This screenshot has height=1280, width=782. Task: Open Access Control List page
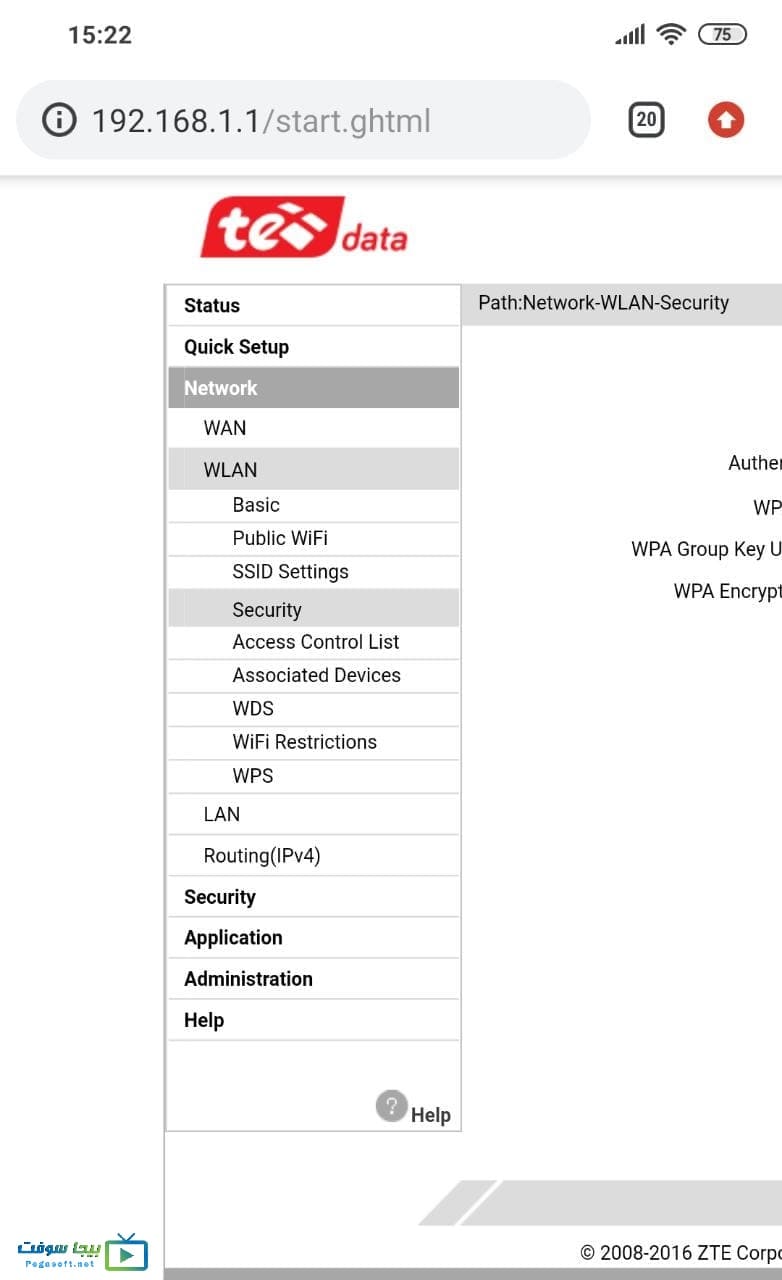point(314,642)
